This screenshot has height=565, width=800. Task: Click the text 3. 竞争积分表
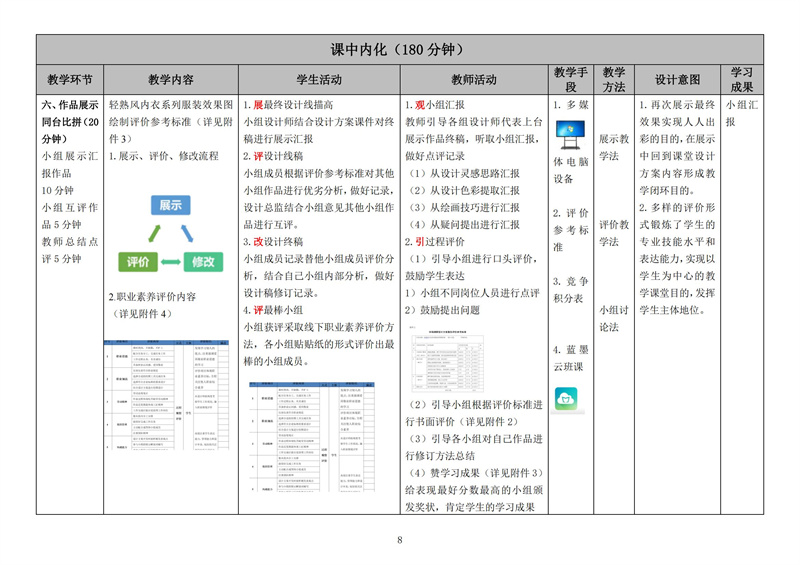571,290
